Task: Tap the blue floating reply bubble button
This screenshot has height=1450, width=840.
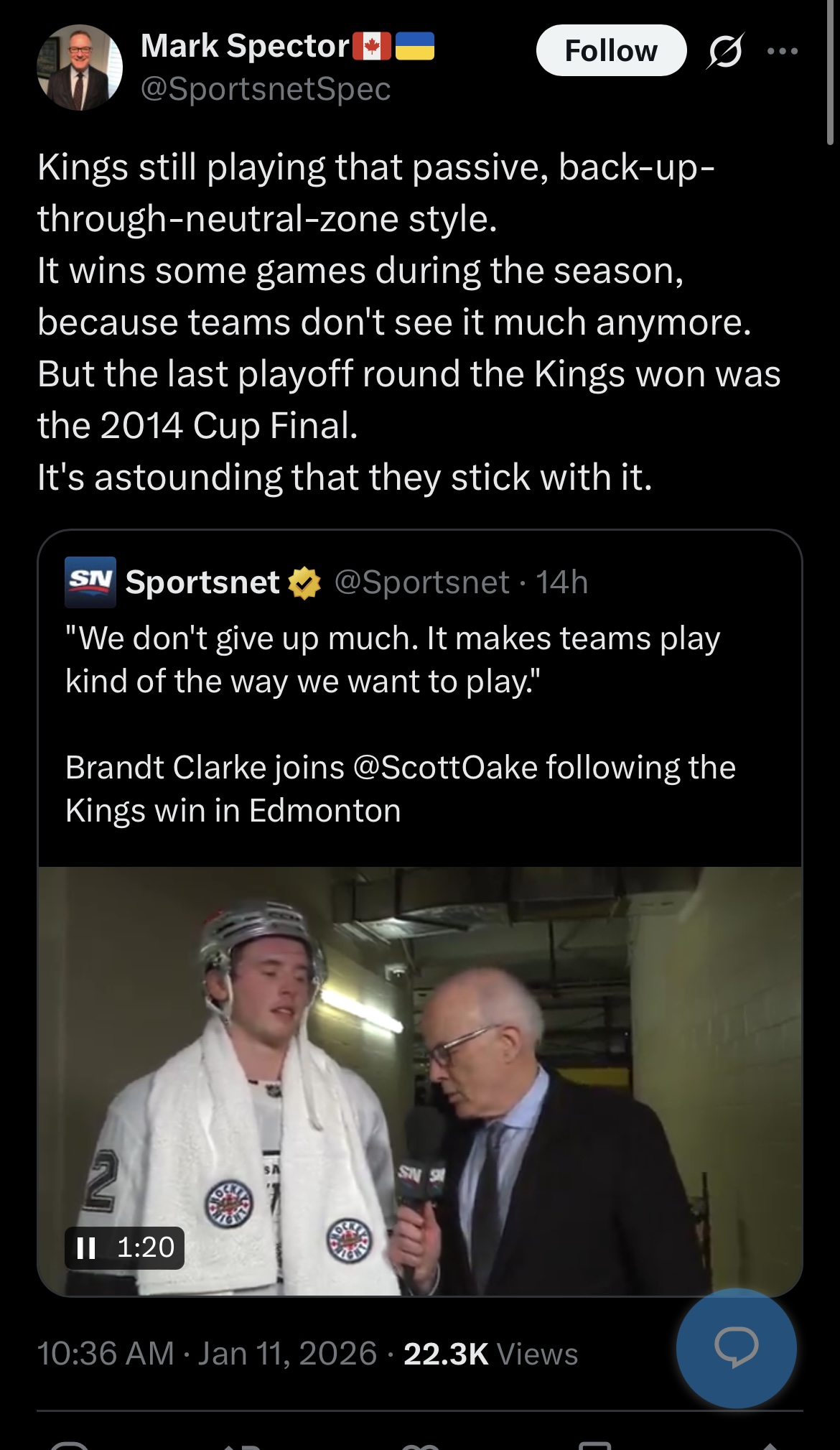Action: [x=736, y=1347]
